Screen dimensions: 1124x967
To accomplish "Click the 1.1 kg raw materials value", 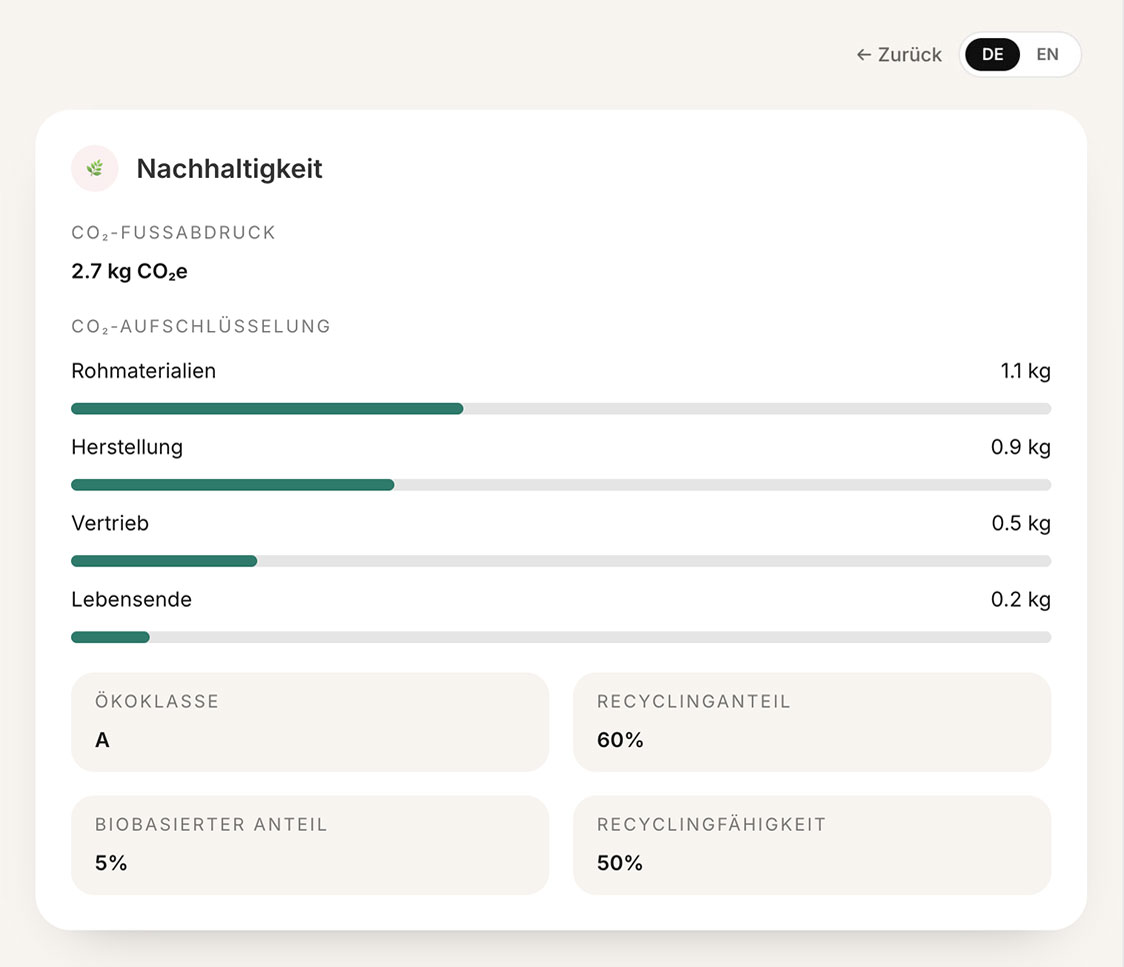I will (x=1025, y=371).
